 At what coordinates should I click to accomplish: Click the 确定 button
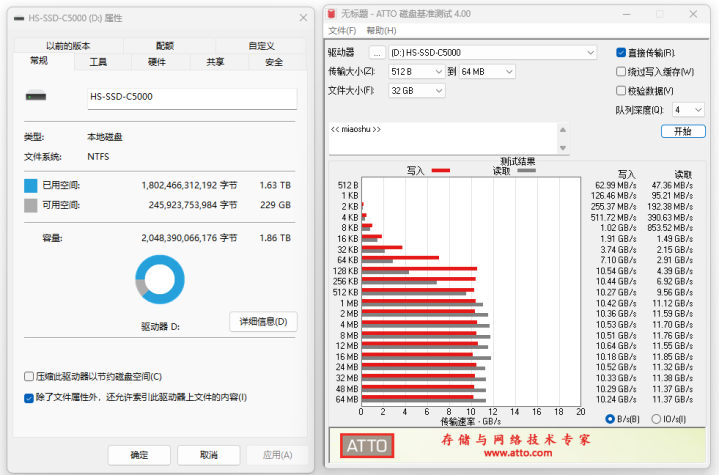click(139, 455)
